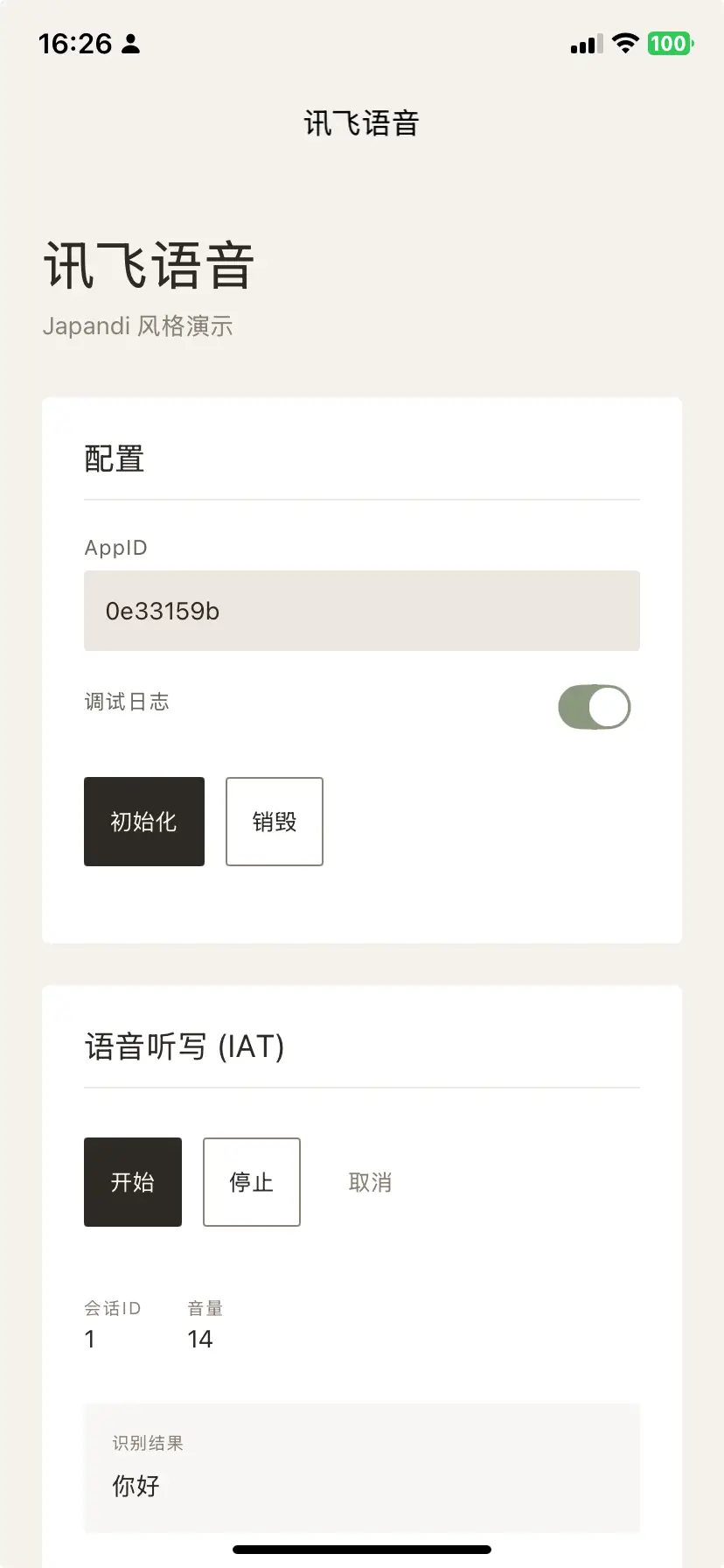Select the recognized text 你好
The width and height of the screenshot is (724, 1568).
pos(136,1486)
